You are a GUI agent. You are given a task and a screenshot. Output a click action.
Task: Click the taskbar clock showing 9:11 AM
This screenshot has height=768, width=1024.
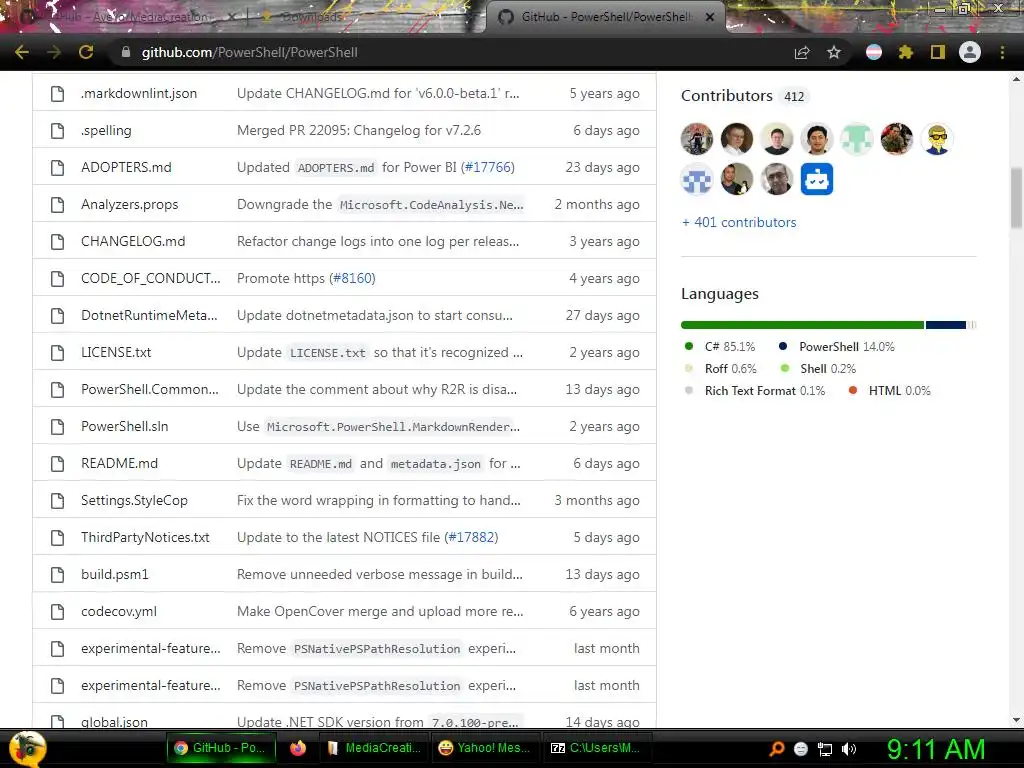[x=935, y=749]
